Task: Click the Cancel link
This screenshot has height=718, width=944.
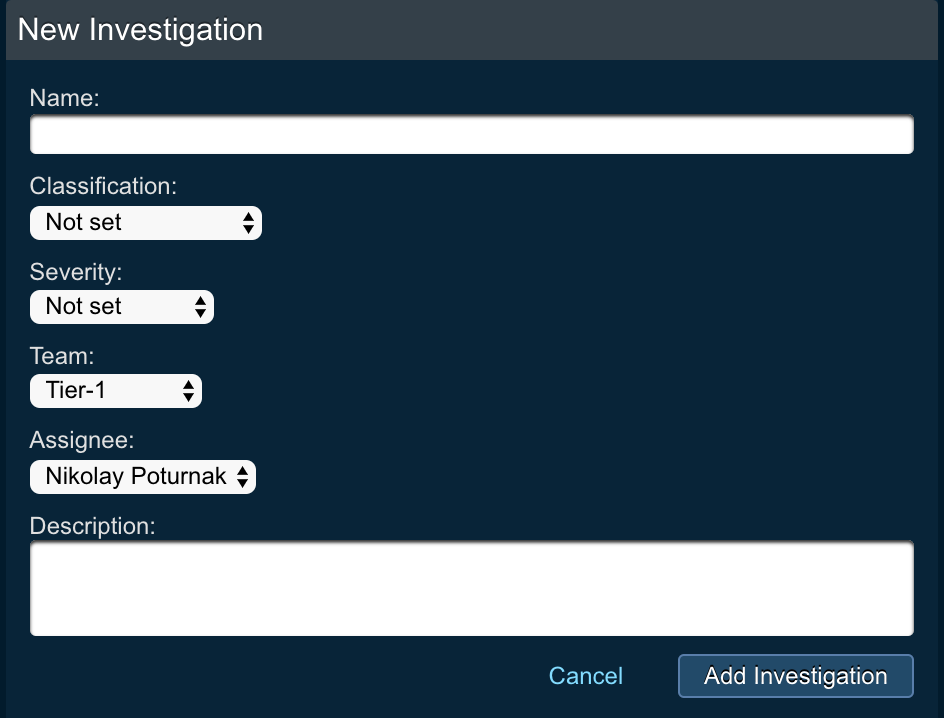Action: point(585,676)
